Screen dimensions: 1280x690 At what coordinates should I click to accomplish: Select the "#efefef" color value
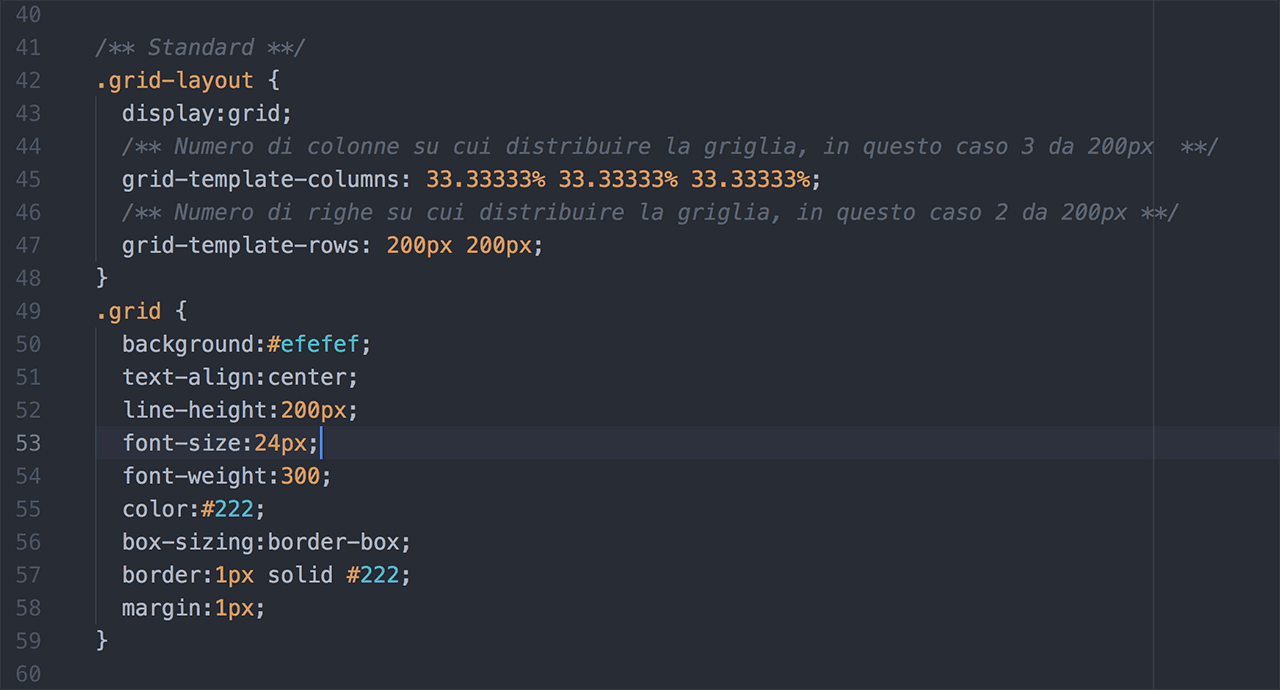313,344
